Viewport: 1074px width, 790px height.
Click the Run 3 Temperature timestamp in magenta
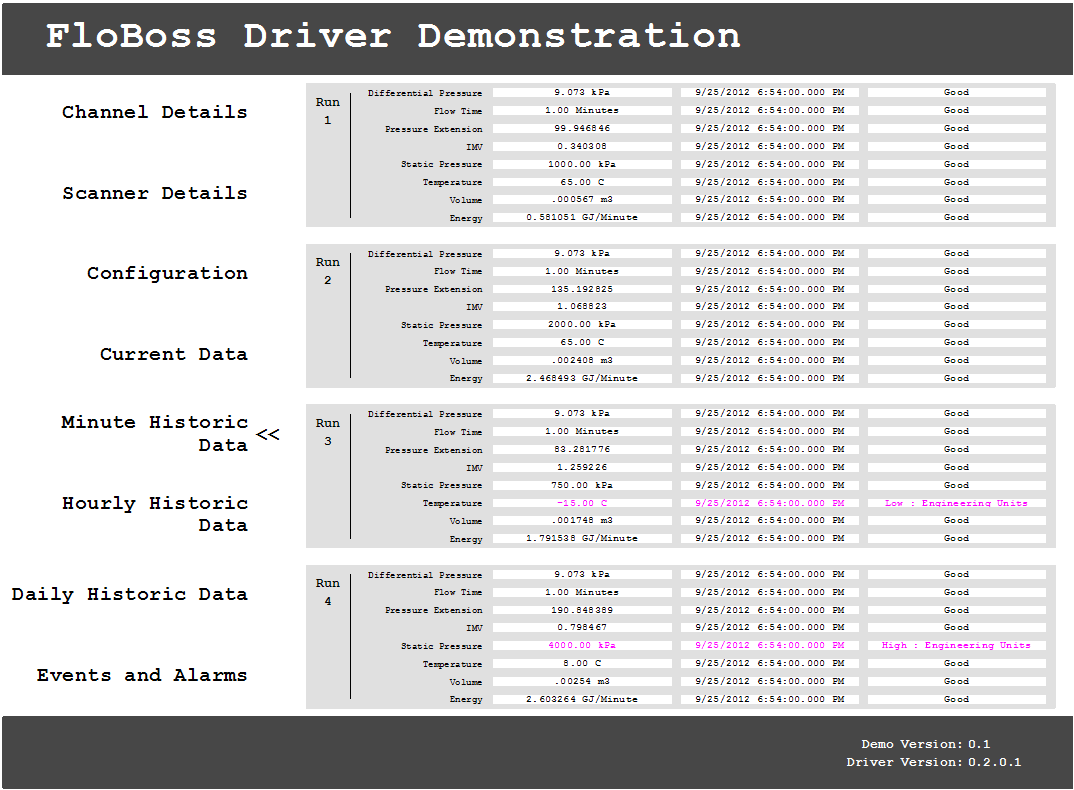(770, 503)
